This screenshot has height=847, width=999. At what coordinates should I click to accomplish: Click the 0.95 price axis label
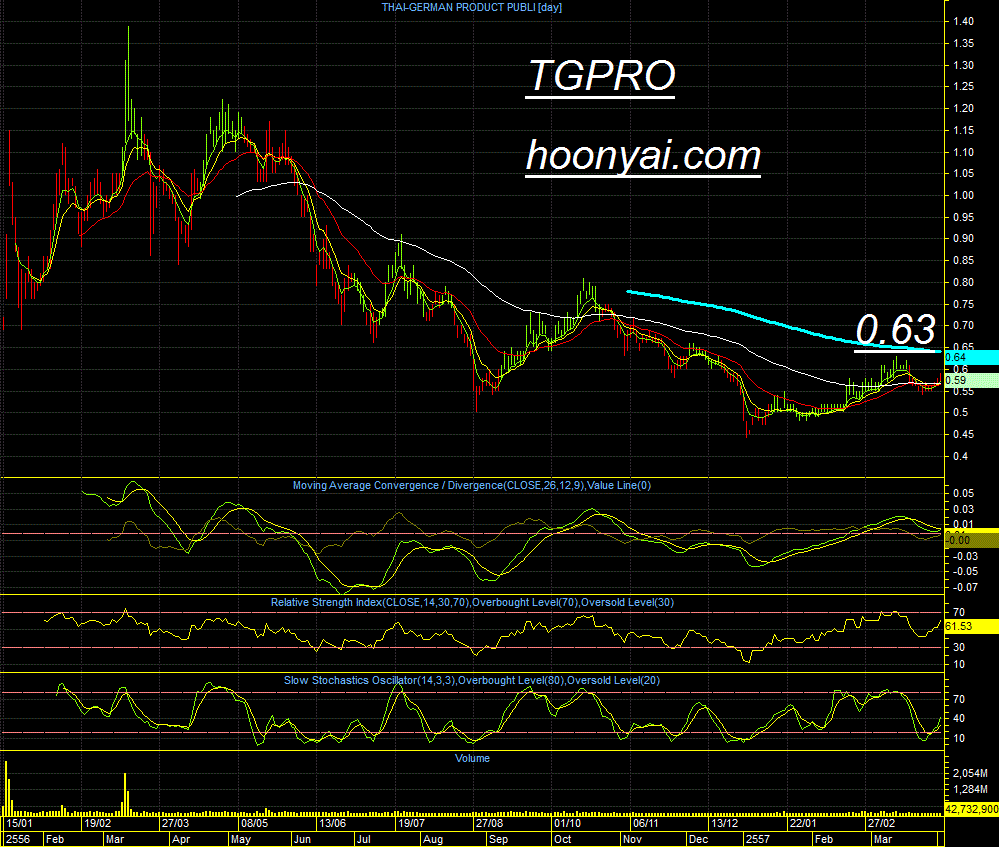[x=963, y=217]
